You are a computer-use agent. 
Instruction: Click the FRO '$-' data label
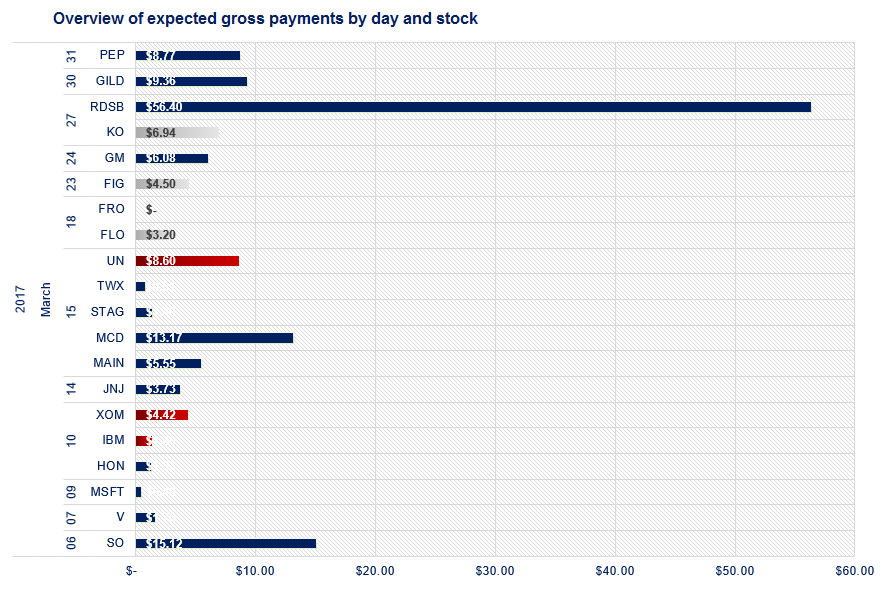pyautogui.click(x=151, y=210)
